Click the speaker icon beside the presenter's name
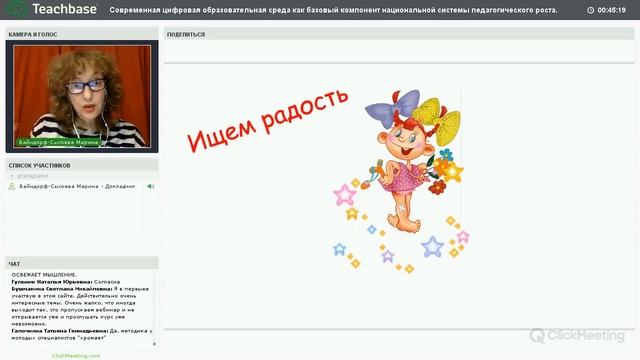 click(151, 186)
